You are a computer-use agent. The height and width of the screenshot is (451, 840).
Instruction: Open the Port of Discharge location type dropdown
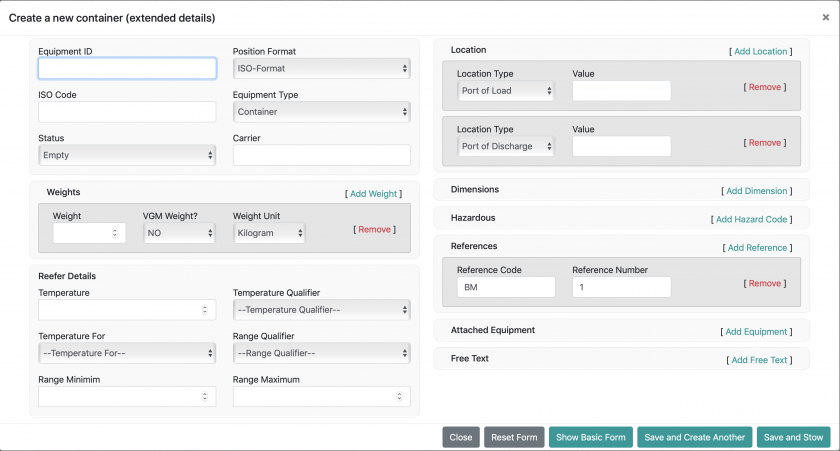click(x=506, y=146)
